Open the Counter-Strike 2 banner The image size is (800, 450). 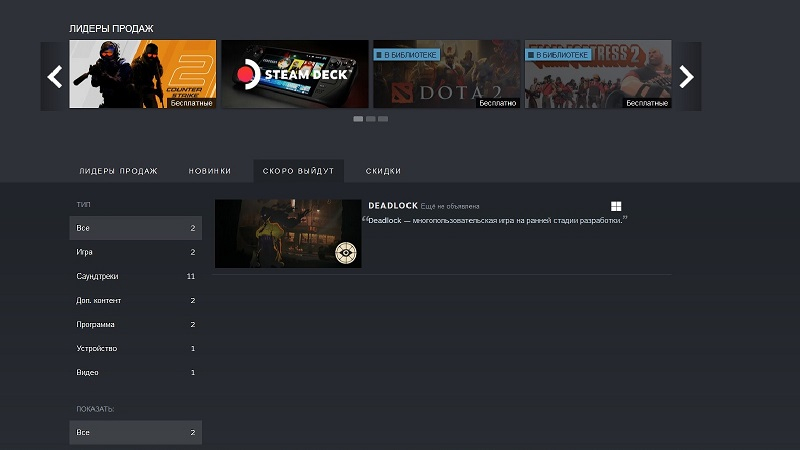pyautogui.click(x=142, y=74)
